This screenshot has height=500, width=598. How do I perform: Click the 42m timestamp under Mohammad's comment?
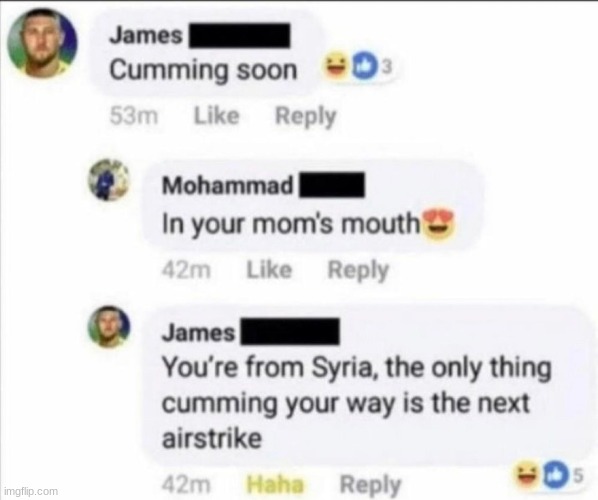tap(186, 270)
